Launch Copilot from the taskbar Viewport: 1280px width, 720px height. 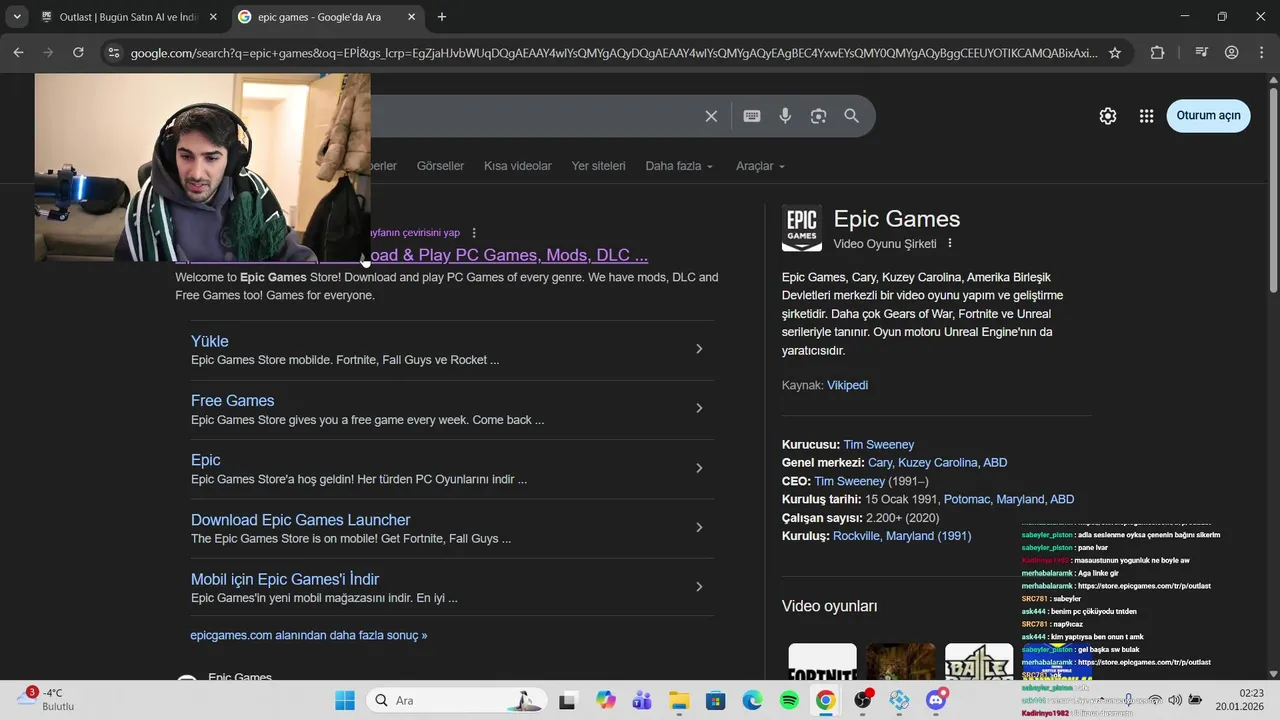[605, 700]
